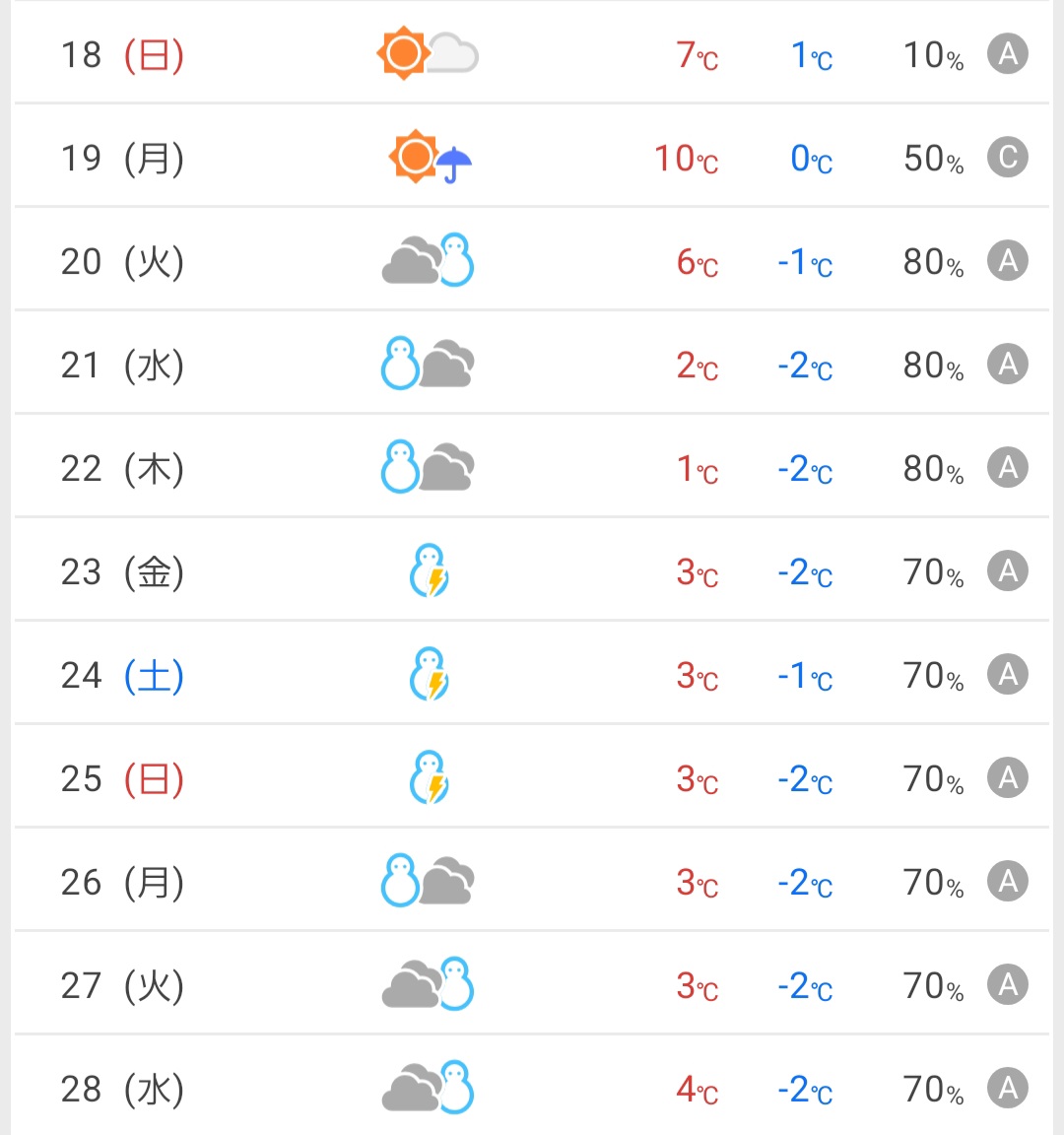Click the snowman-cloud icon for the 21st
The width and height of the screenshot is (1064, 1135).
tap(428, 365)
